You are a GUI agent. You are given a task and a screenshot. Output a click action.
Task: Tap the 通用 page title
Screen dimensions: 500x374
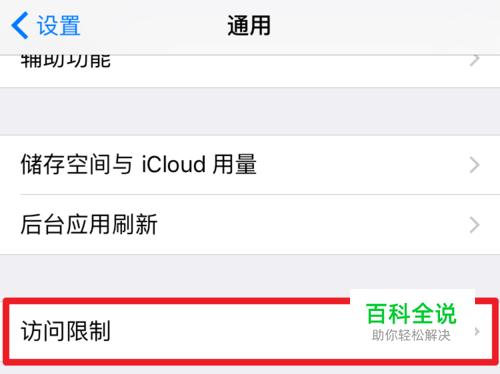point(249,25)
